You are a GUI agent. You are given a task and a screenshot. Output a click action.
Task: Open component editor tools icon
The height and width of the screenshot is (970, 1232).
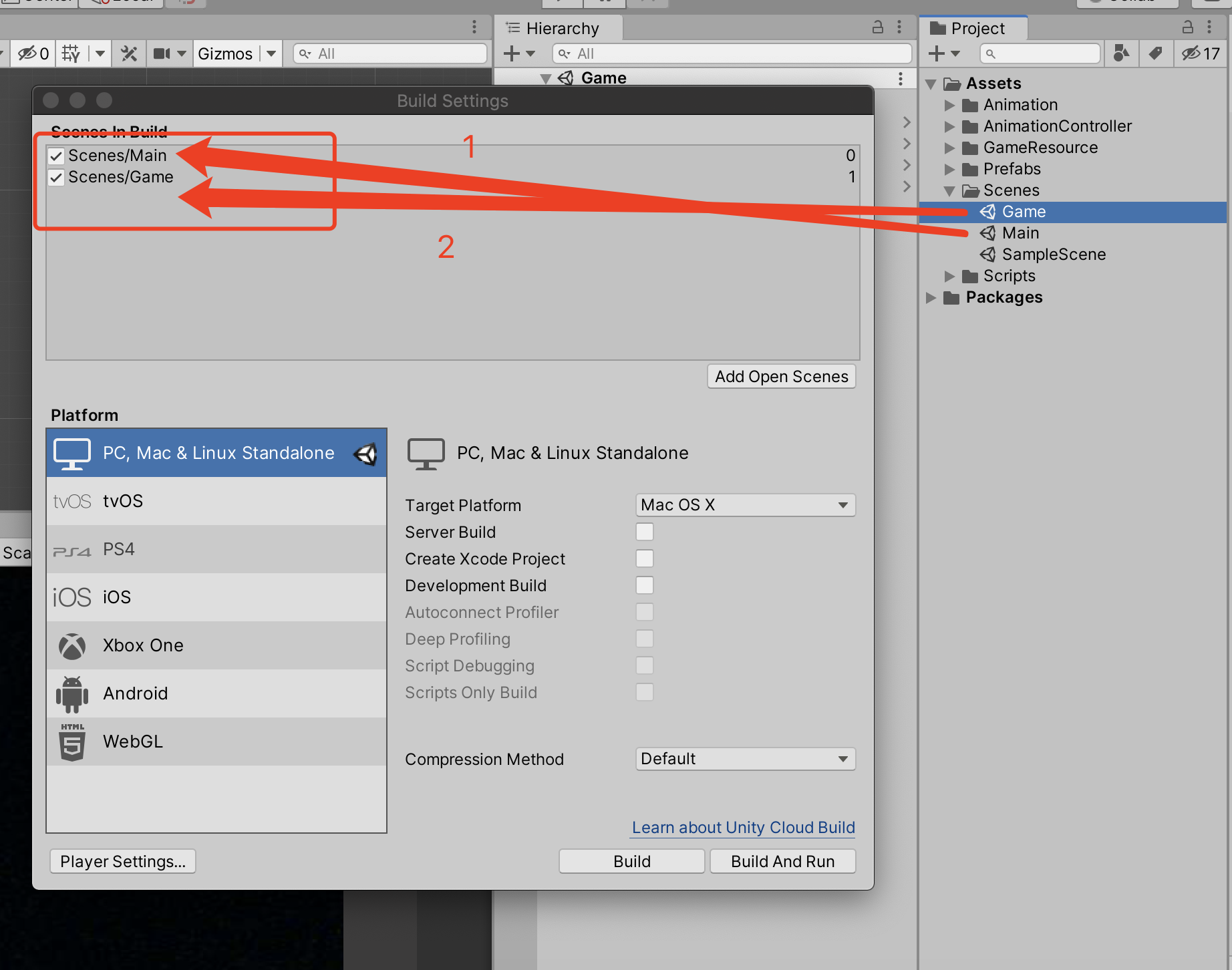(x=129, y=53)
